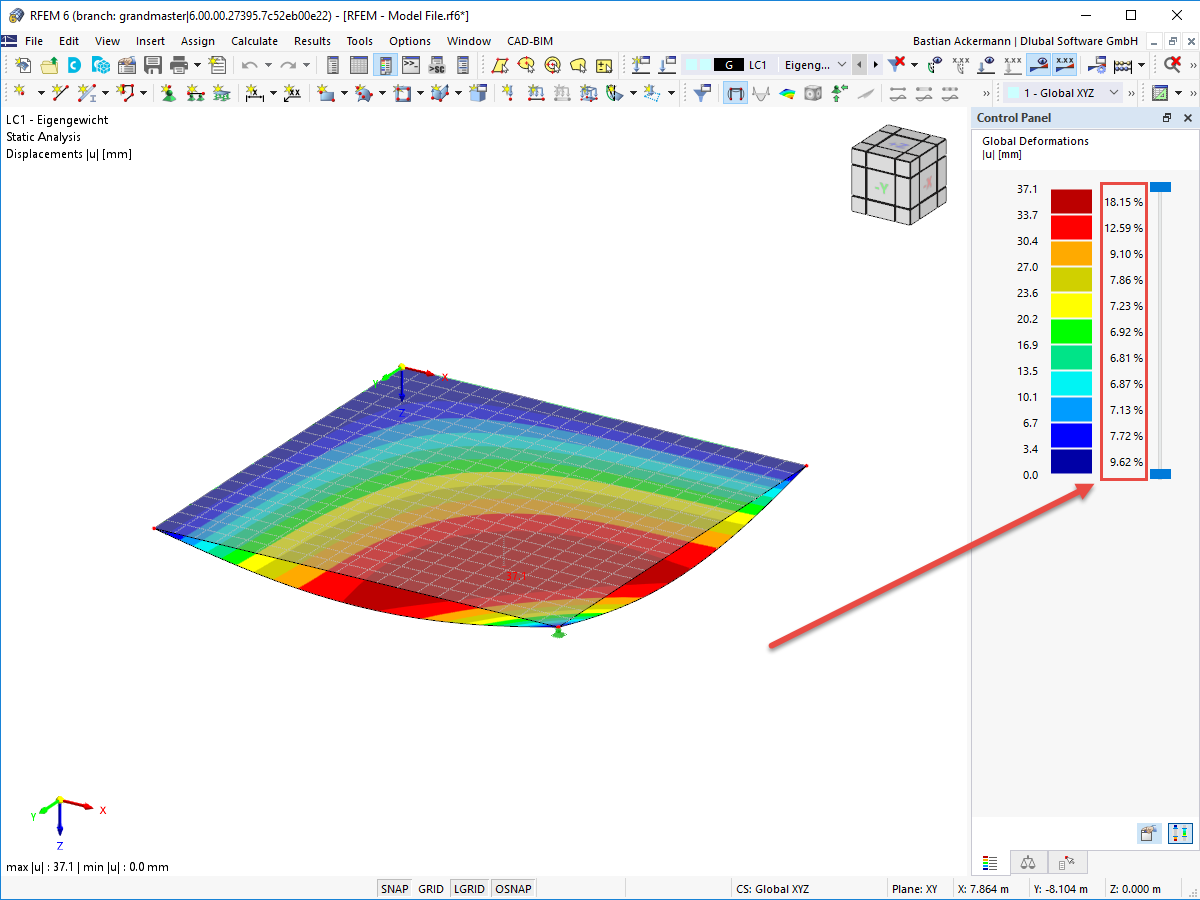Go to the next load case
Screen dimensions: 1200x900
(x=876, y=65)
